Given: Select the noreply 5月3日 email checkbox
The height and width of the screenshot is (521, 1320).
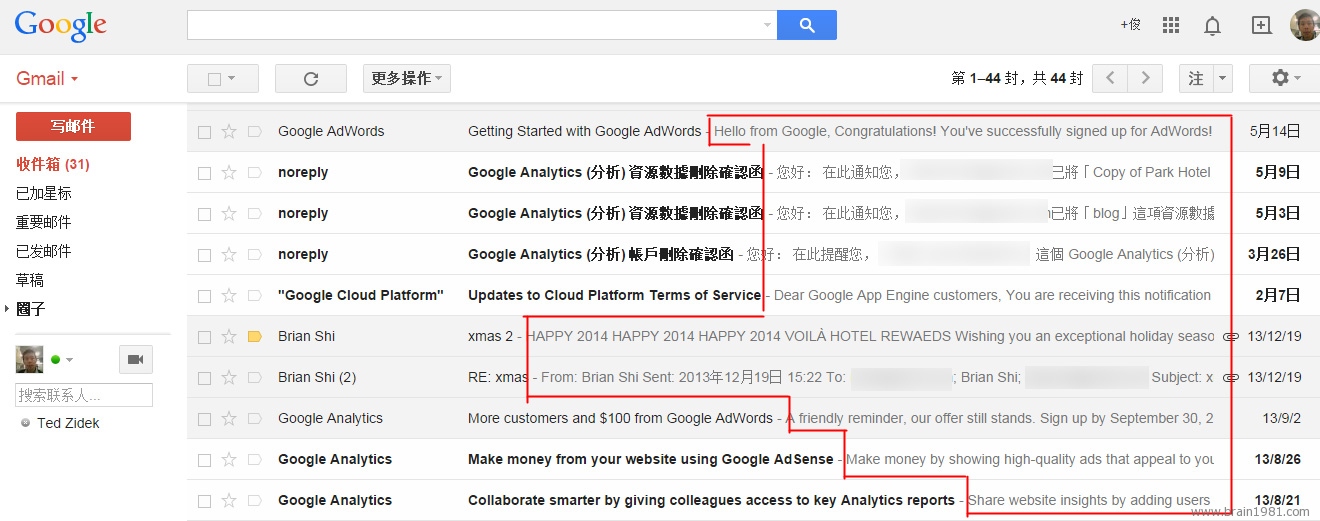Looking at the screenshot, I should coord(204,213).
